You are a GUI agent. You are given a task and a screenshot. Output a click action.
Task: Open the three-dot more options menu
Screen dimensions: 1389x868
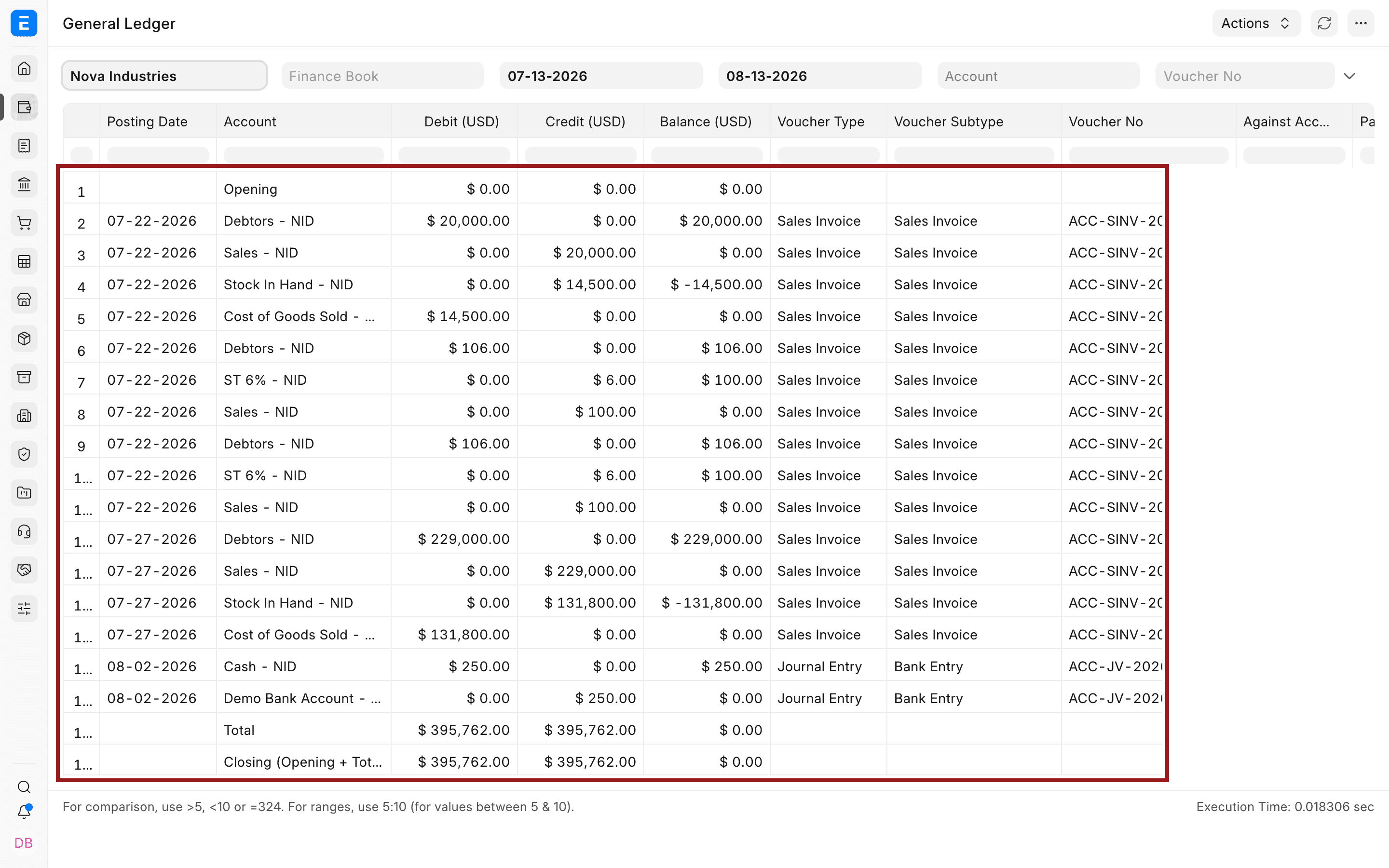1361,24
